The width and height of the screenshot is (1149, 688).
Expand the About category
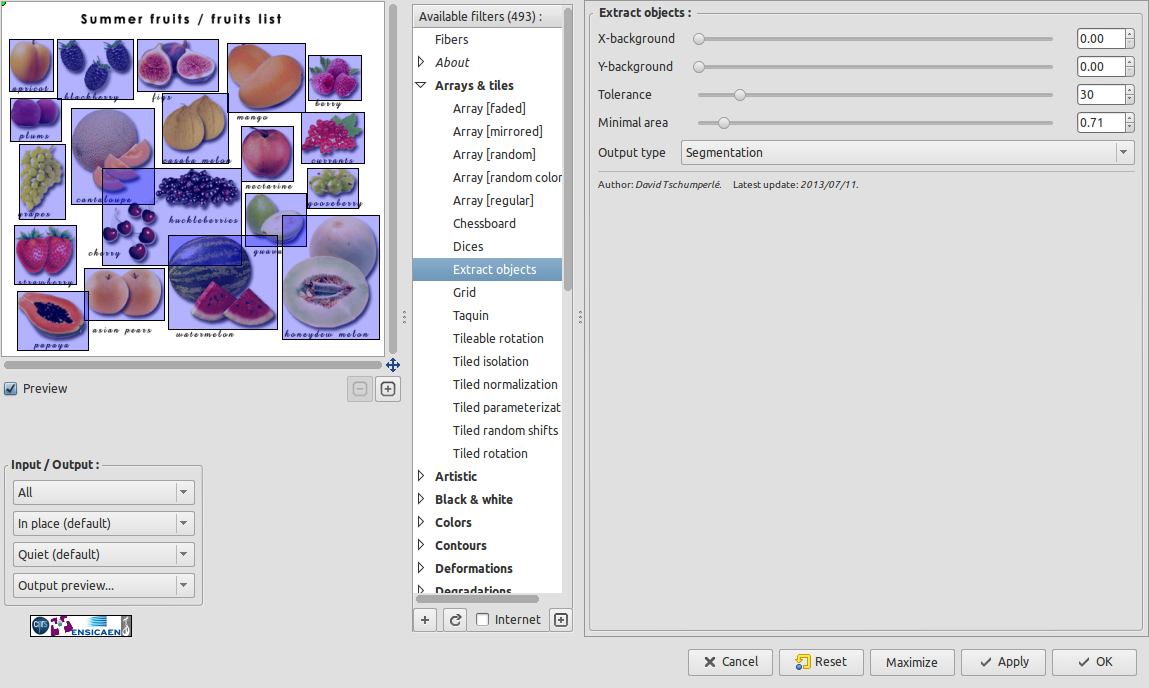pos(421,62)
